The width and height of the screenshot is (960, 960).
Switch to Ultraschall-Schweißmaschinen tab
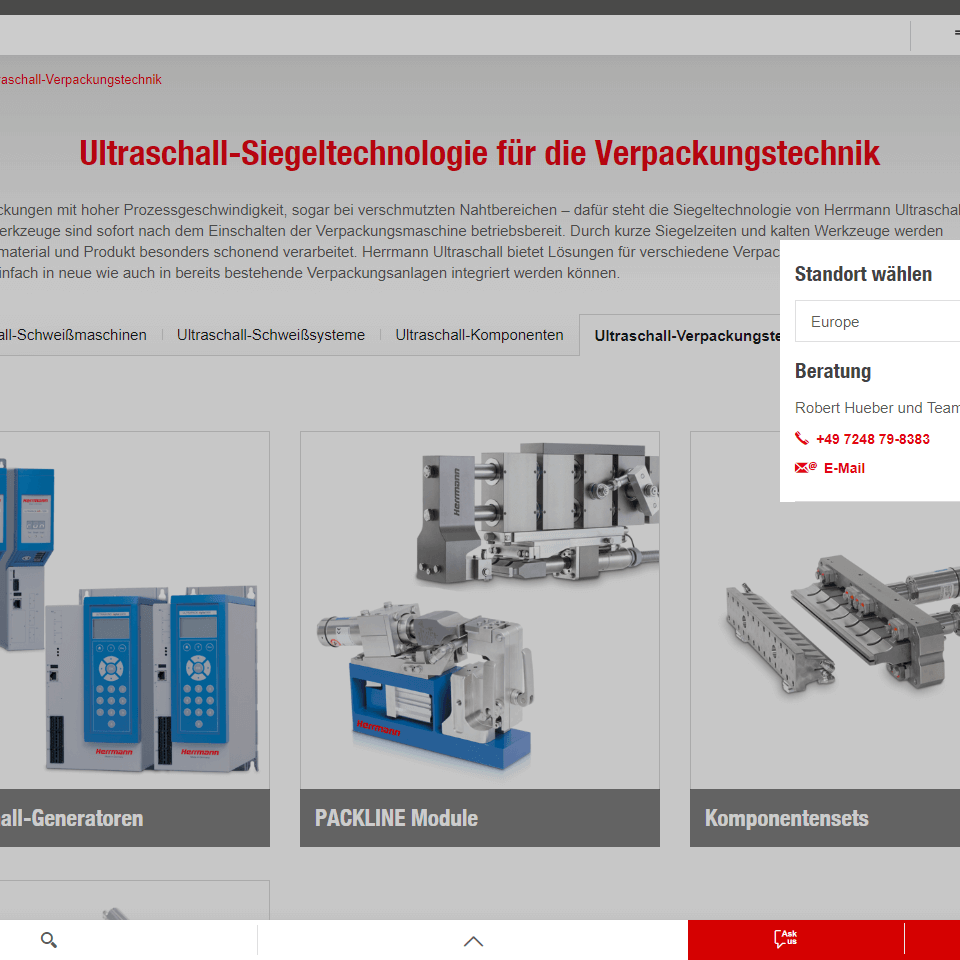point(73,335)
